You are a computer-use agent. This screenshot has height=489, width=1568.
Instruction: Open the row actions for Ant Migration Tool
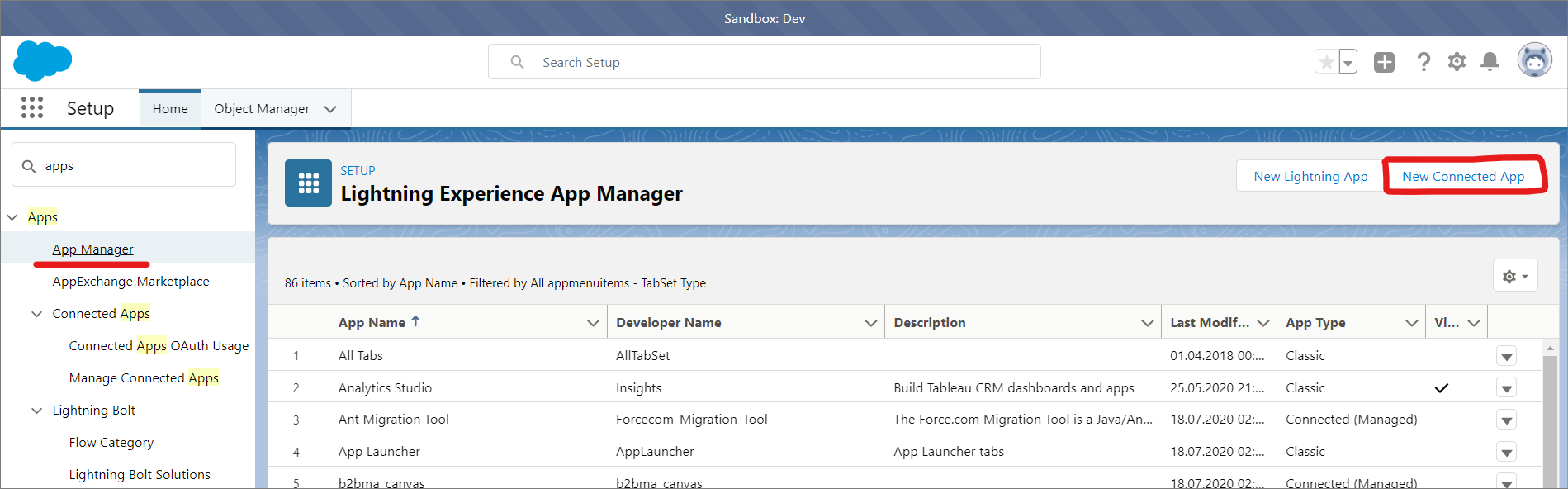coord(1506,420)
